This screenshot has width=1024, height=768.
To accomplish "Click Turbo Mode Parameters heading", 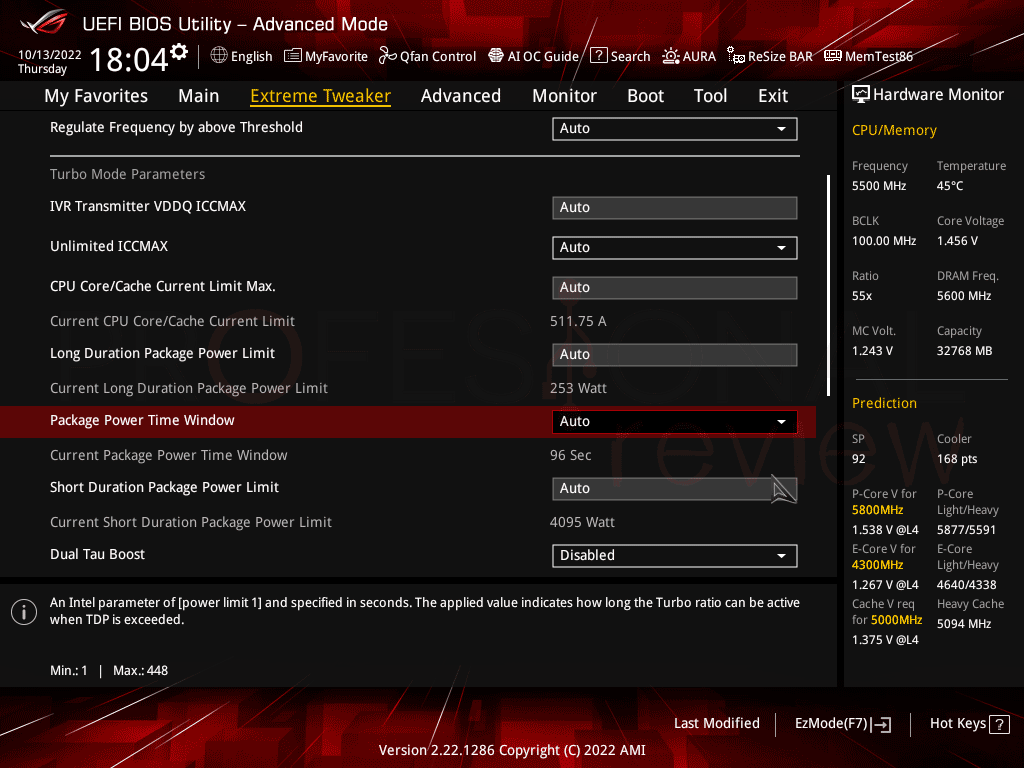I will coord(127,174).
